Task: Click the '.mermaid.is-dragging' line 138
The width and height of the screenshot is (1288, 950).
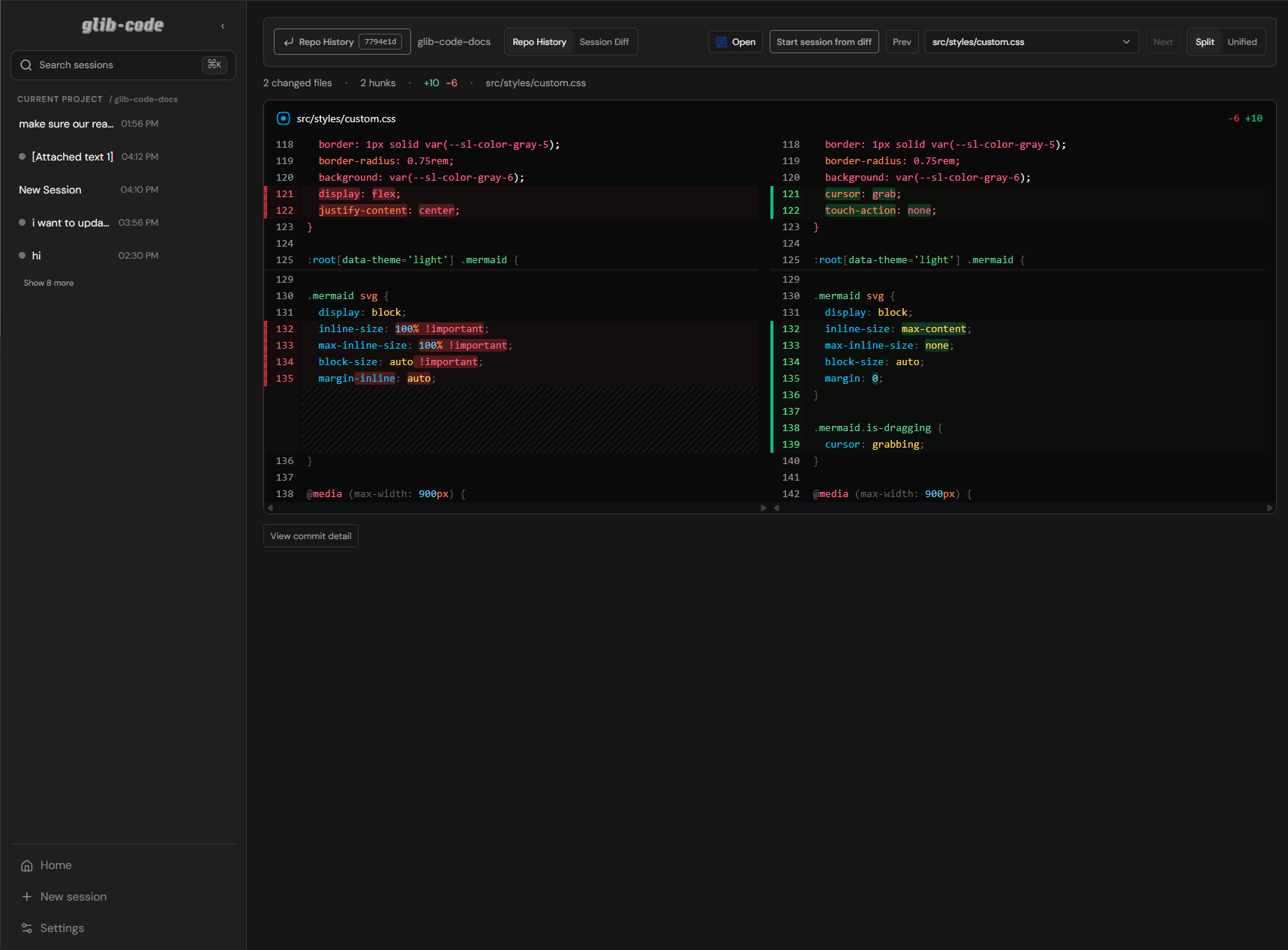Action: tap(1017, 428)
